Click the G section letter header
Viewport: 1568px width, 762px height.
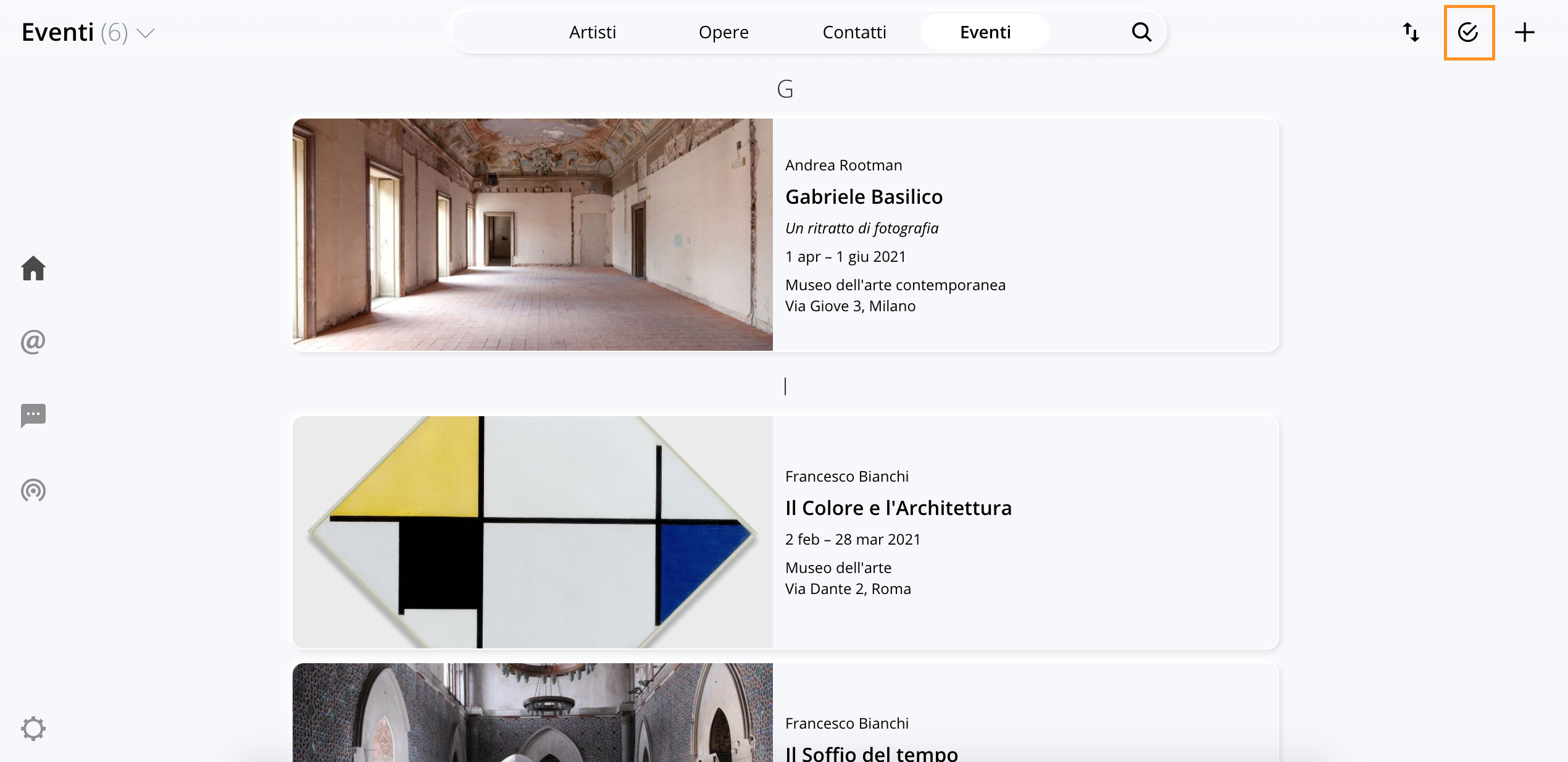point(785,90)
